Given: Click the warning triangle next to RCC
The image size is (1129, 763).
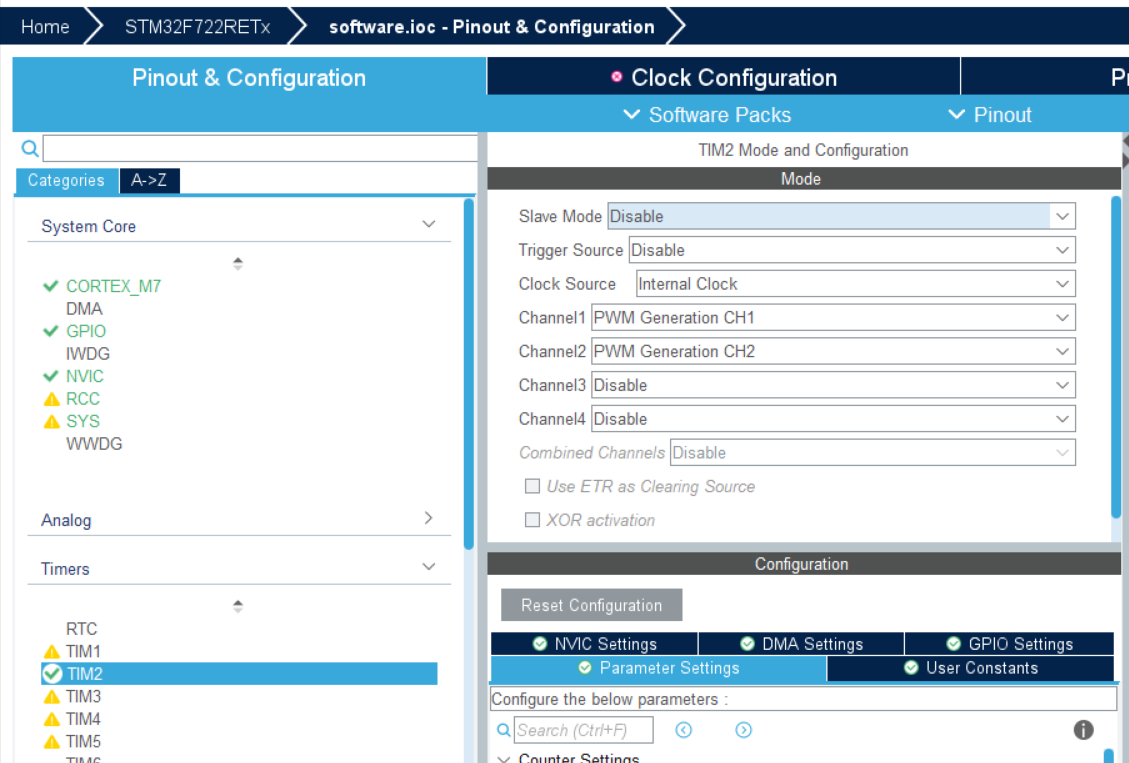Looking at the screenshot, I should [51, 399].
